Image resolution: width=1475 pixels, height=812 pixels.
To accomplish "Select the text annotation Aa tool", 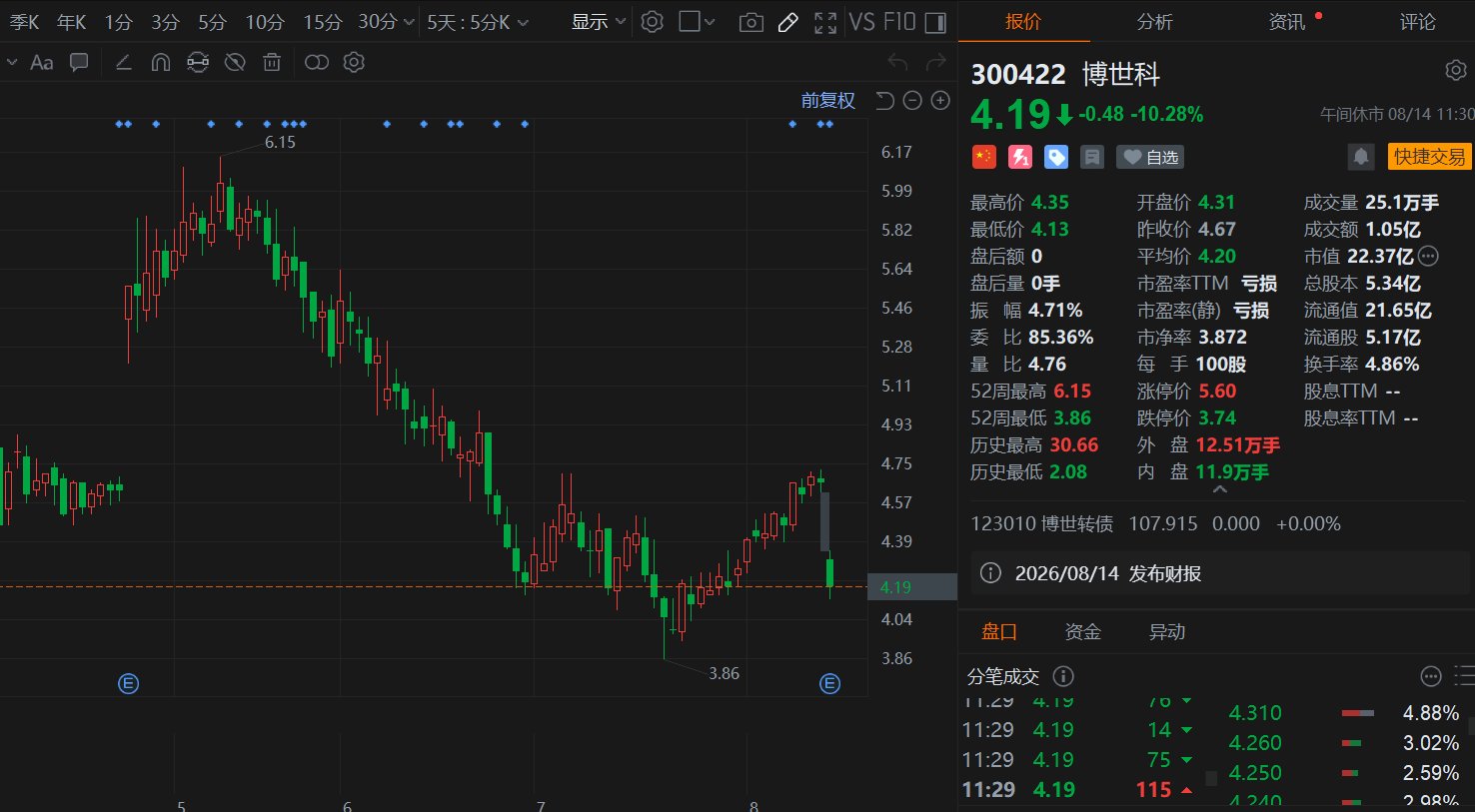I will (42, 63).
